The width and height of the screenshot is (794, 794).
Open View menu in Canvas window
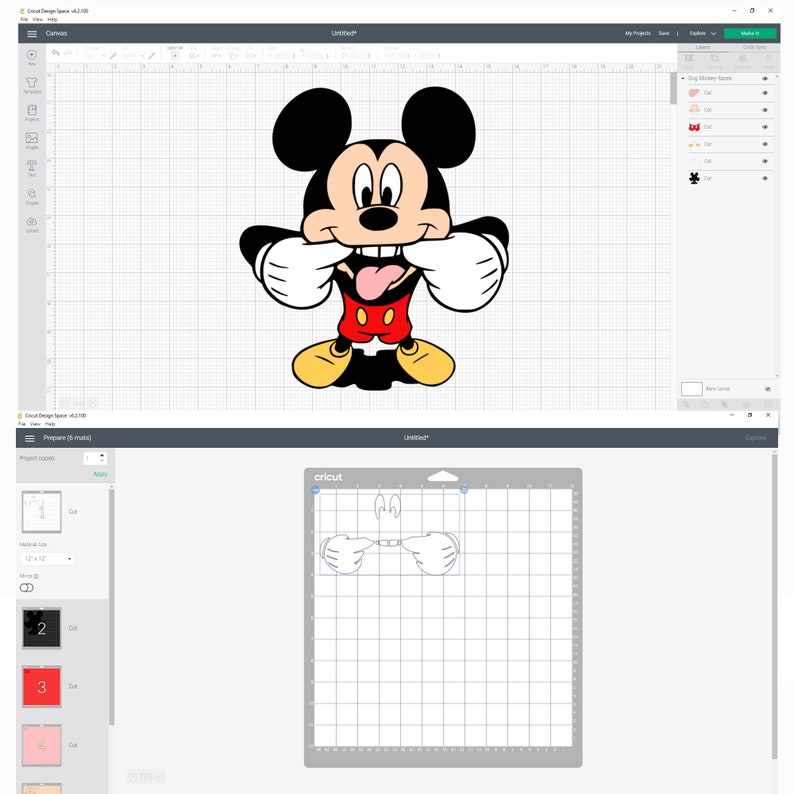click(37, 19)
